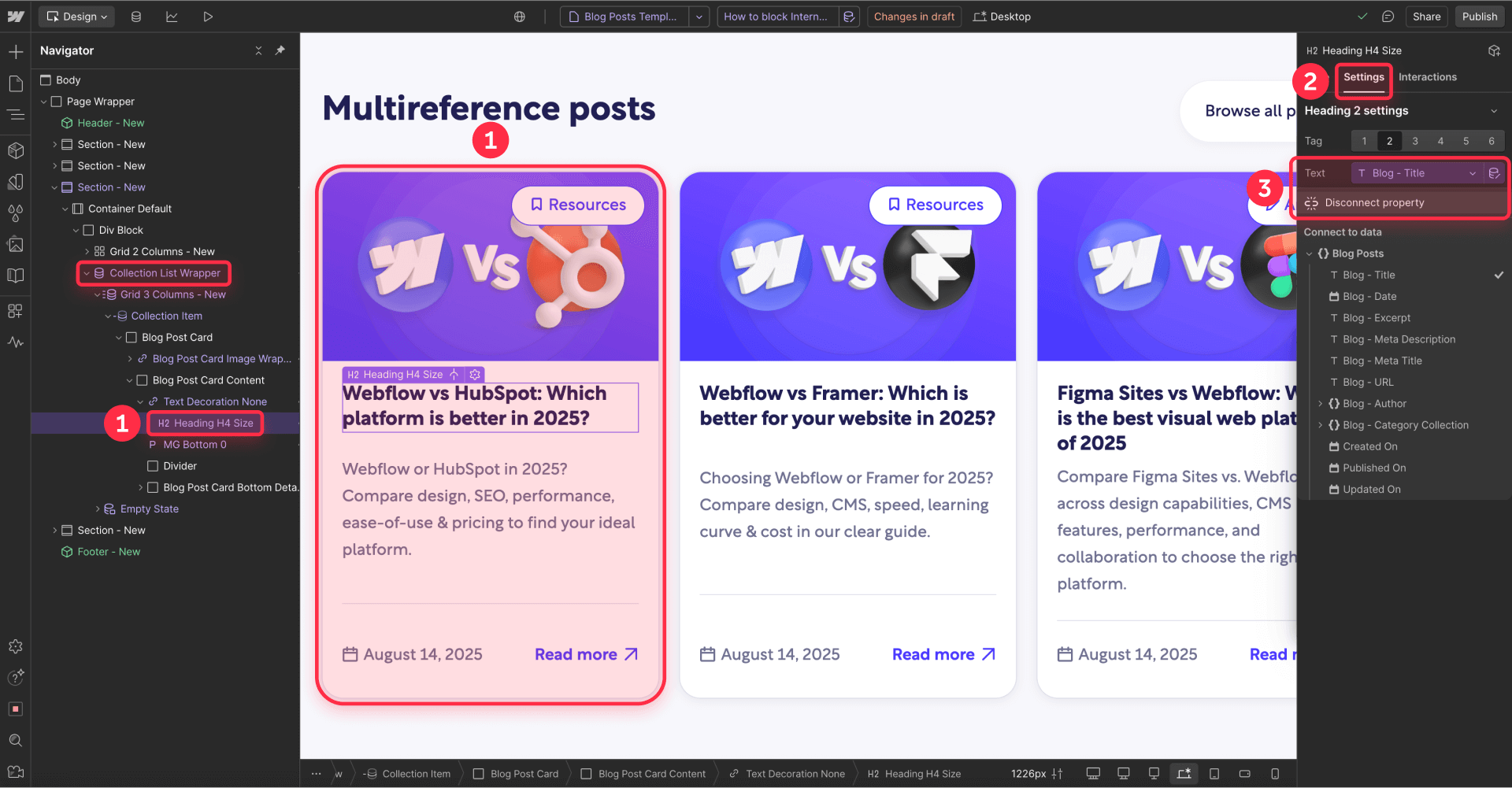Open the help question-mark icon
The width and height of the screenshot is (1512, 788).
point(16,677)
